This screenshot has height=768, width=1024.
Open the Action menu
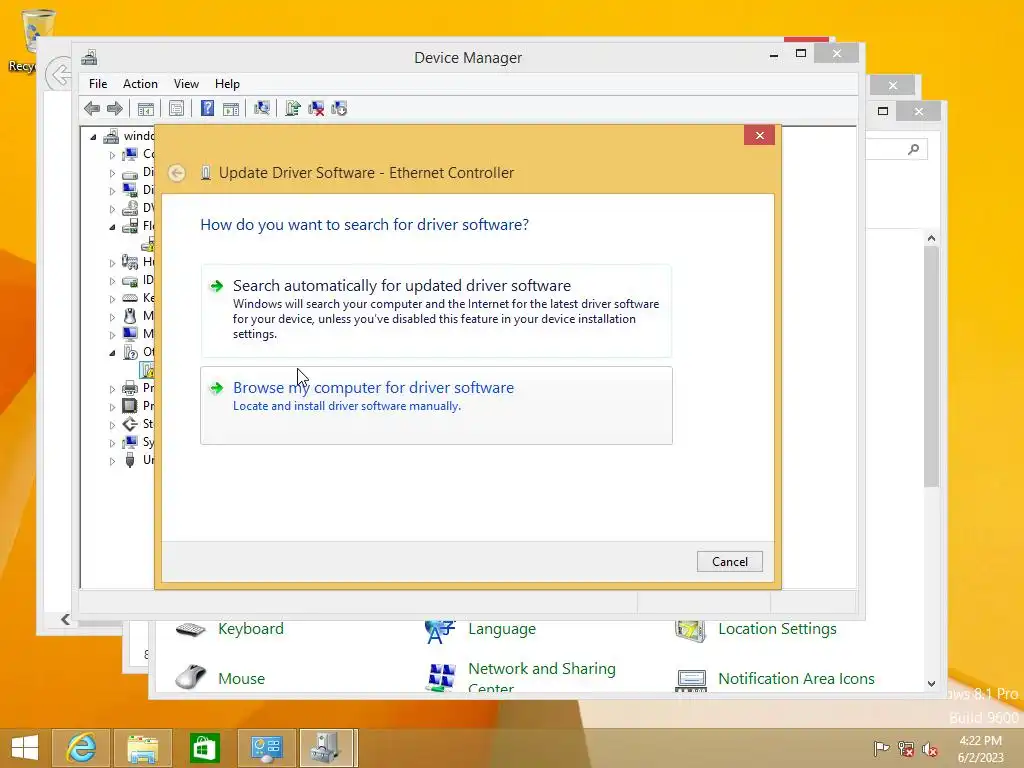point(140,84)
